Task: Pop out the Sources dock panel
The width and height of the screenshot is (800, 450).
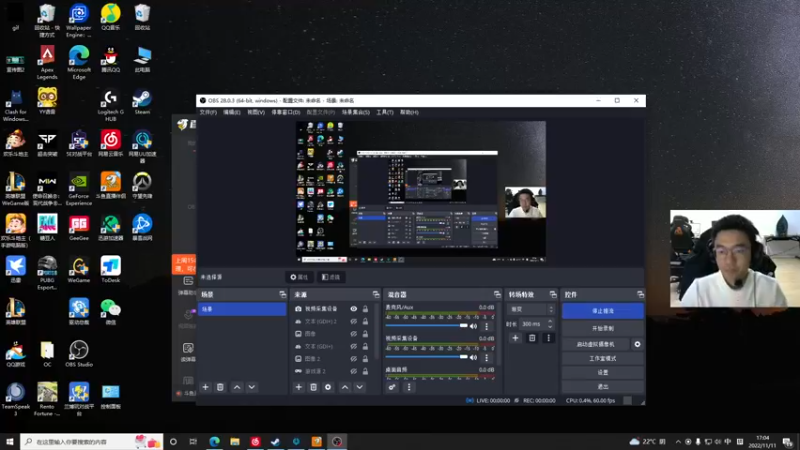Action: coord(376,294)
